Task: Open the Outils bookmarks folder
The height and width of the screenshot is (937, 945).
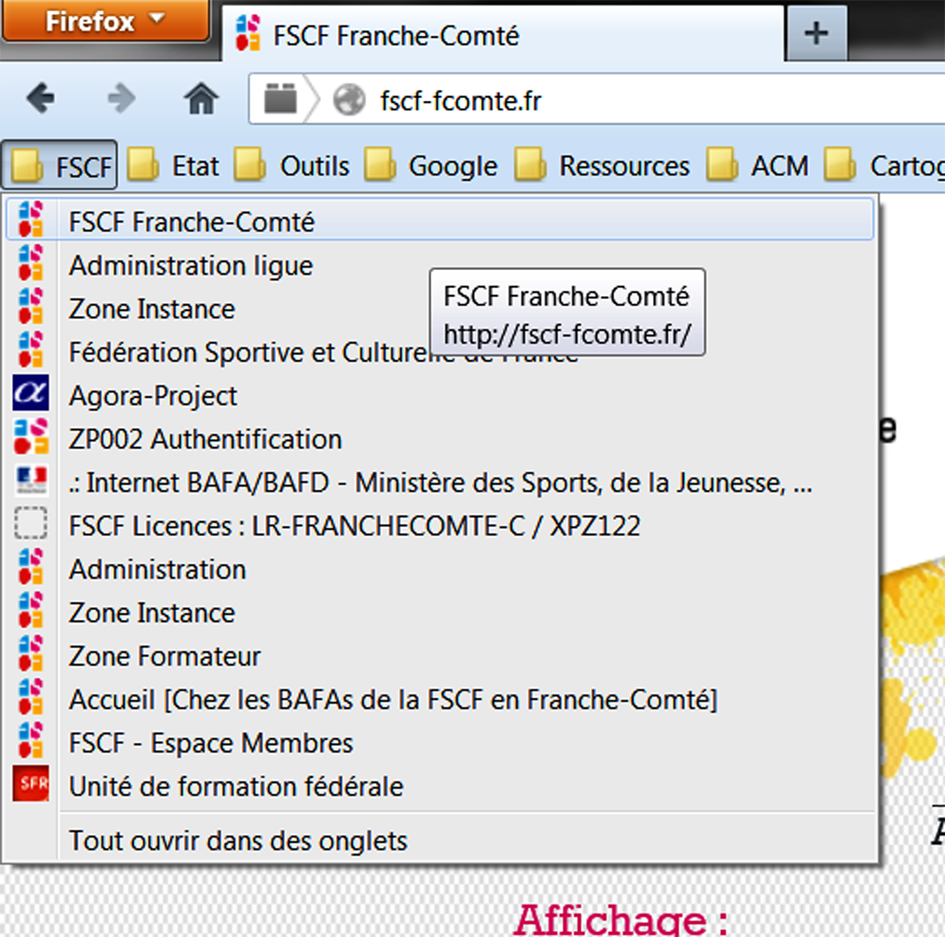Action: (x=292, y=165)
